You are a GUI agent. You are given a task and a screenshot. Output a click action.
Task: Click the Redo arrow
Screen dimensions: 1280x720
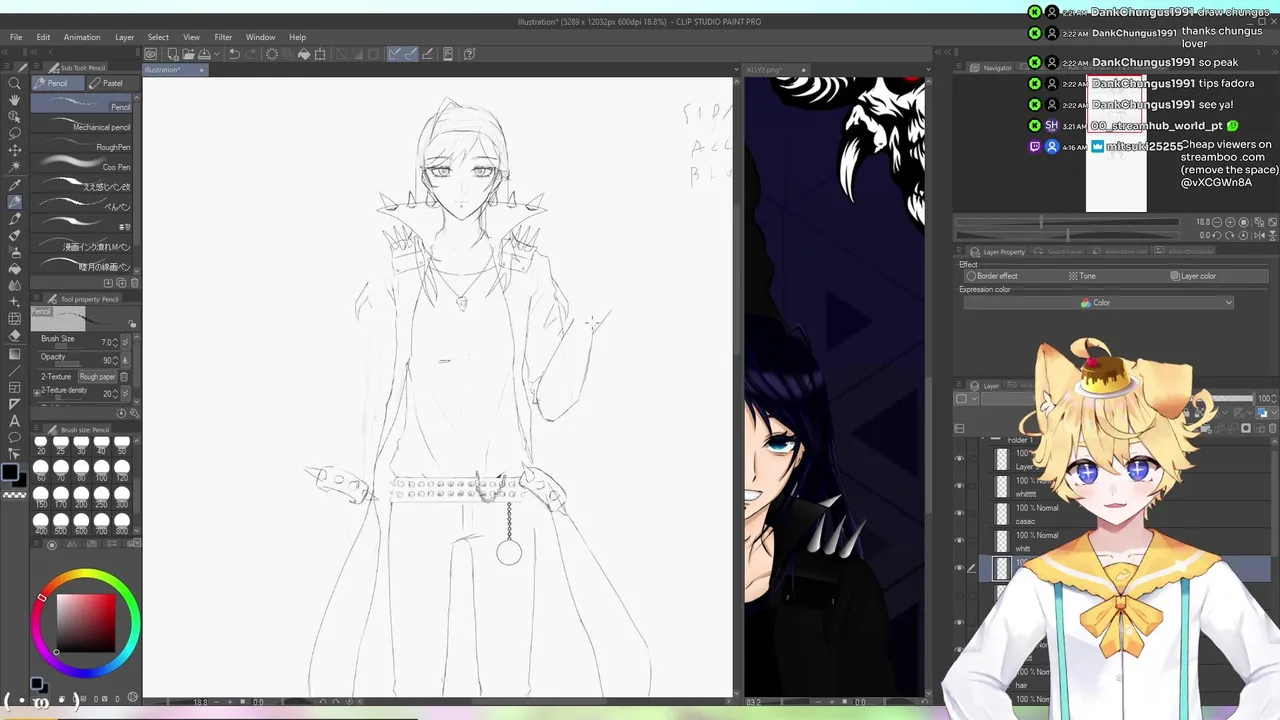(x=251, y=54)
